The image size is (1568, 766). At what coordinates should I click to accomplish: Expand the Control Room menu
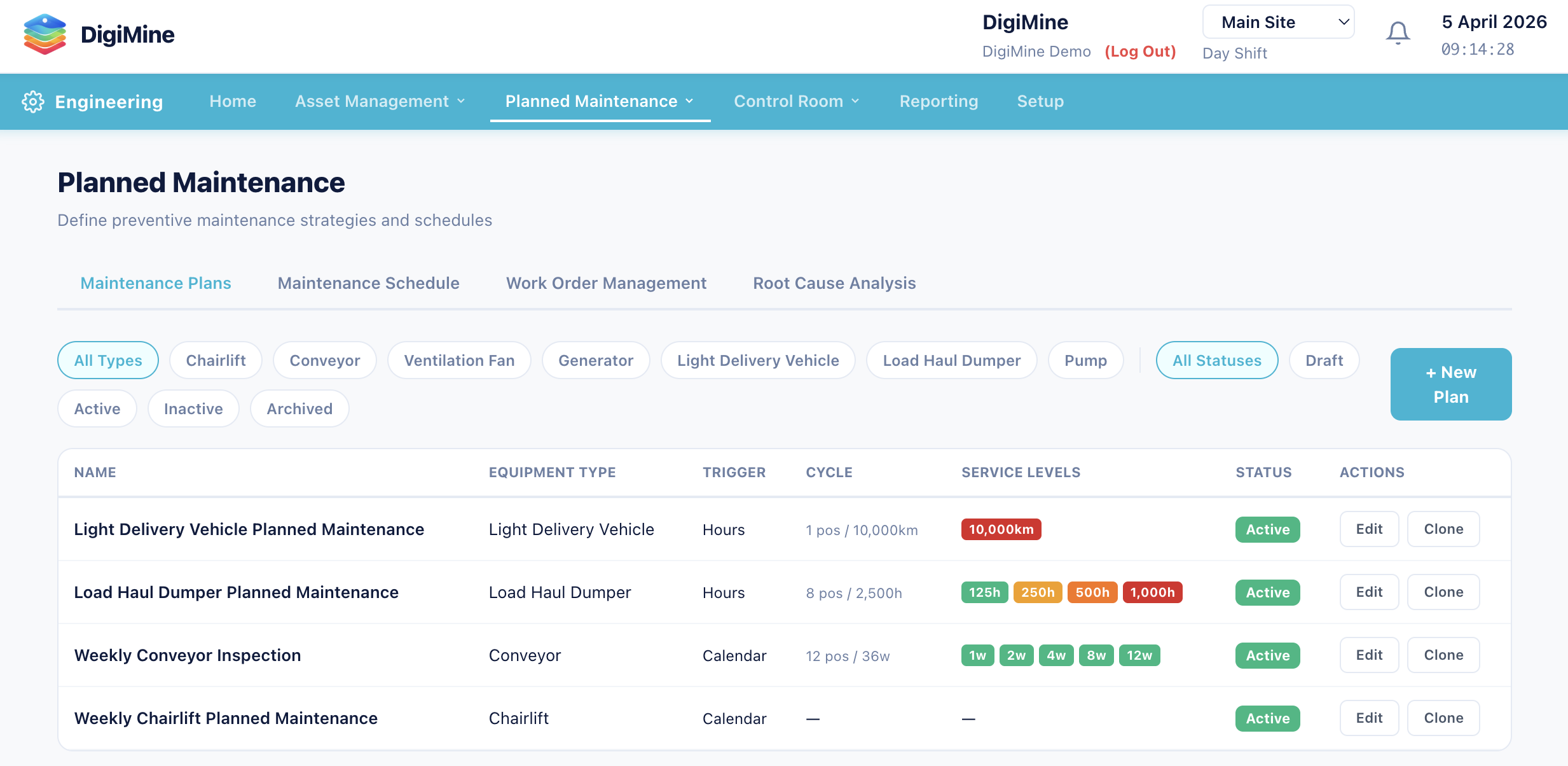click(x=796, y=102)
